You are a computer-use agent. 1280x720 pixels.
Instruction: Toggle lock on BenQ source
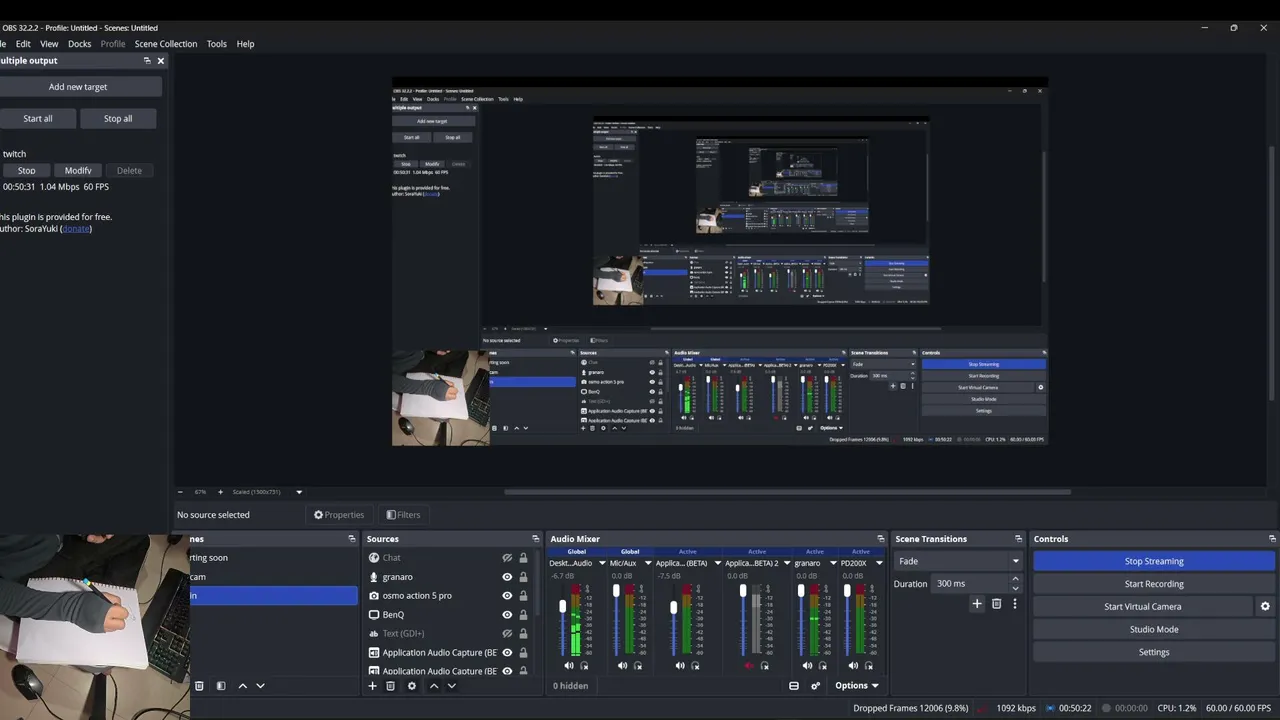tap(523, 615)
